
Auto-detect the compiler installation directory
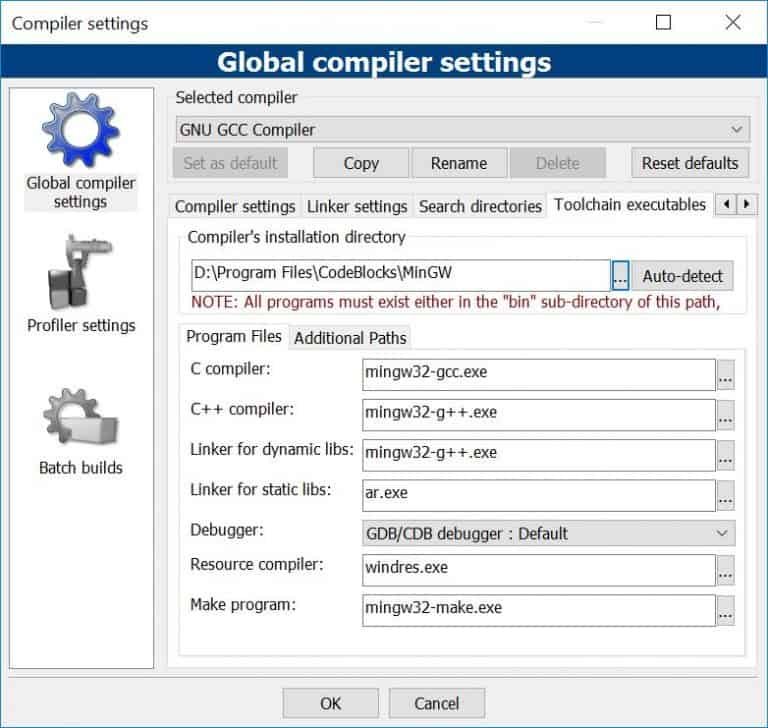[682, 276]
